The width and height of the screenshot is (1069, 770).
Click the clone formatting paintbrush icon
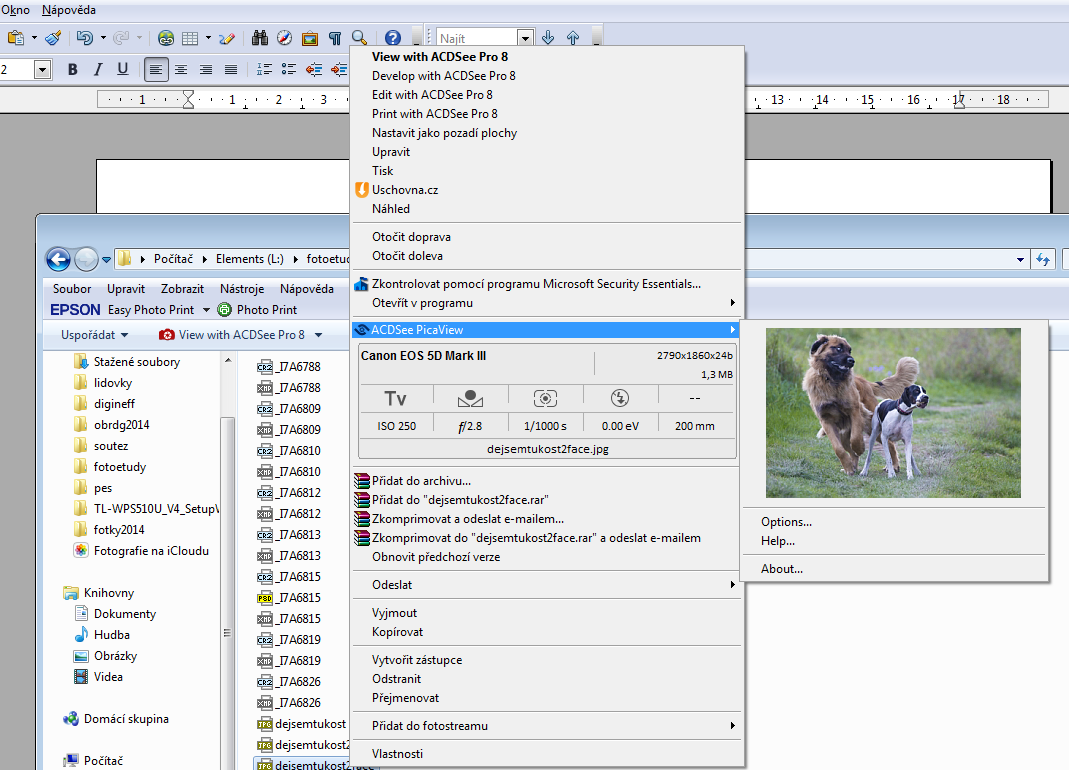click(x=53, y=38)
